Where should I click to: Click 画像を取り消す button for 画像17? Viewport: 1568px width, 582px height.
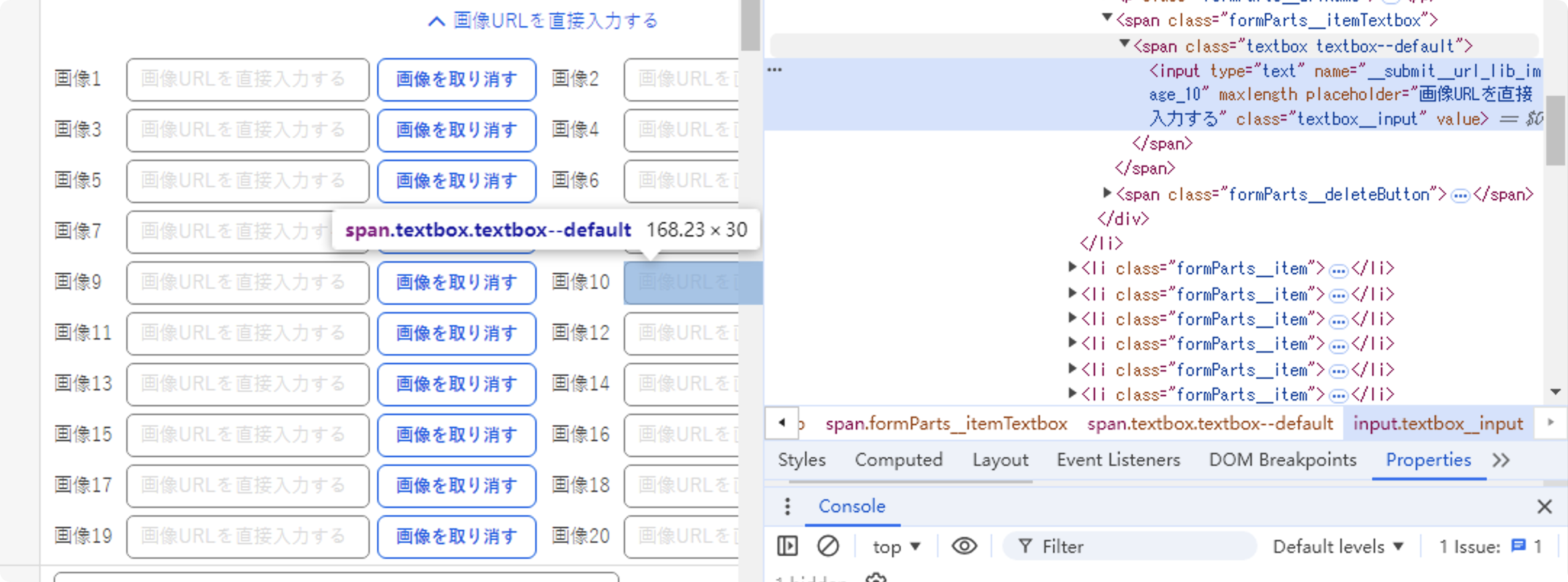457,485
